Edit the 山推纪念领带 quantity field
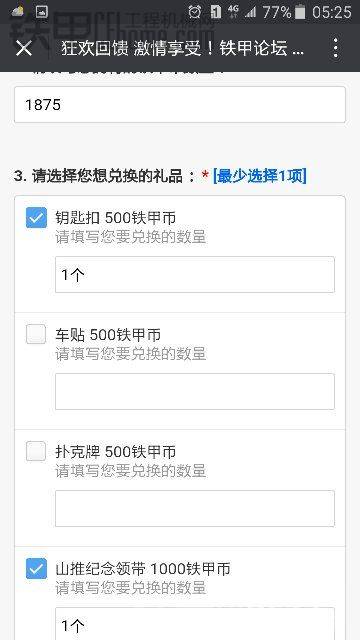 tap(195, 624)
